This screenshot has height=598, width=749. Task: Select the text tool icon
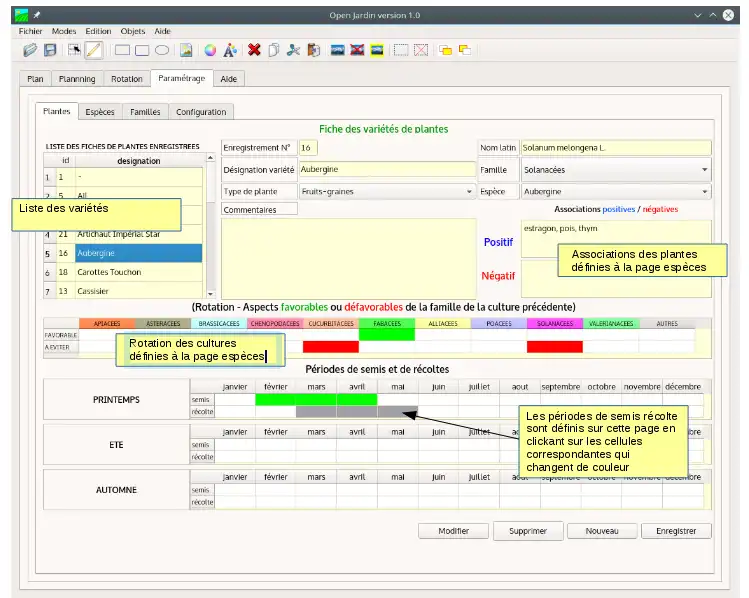point(230,49)
